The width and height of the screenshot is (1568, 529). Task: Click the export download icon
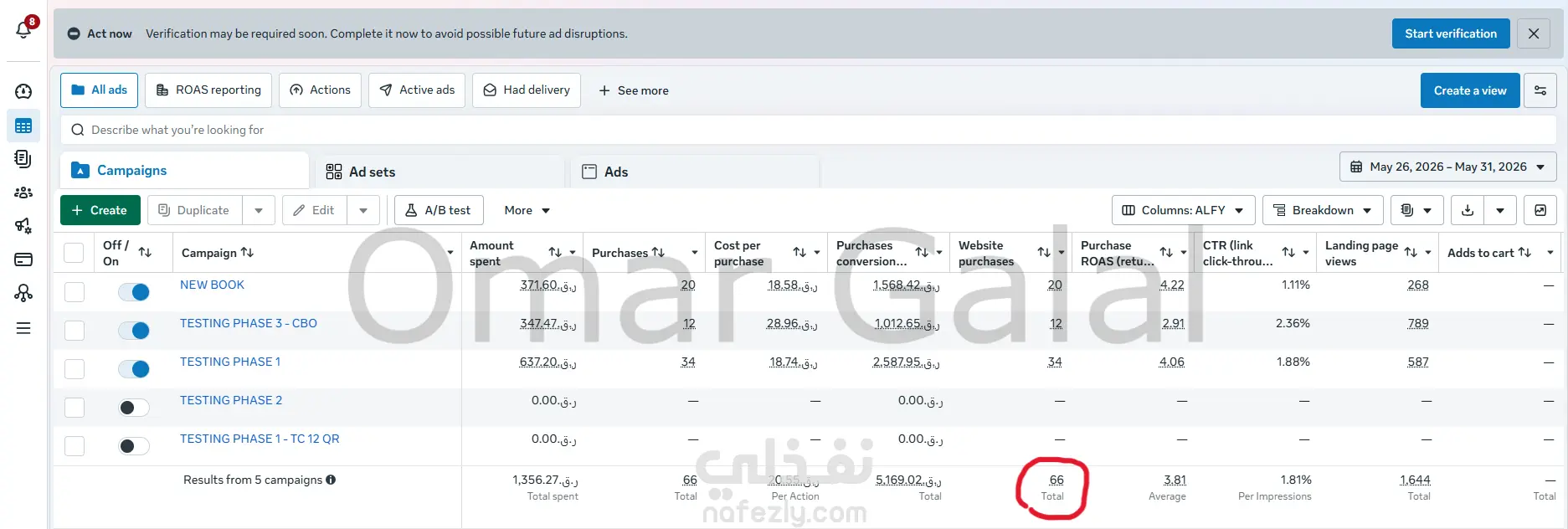tap(1468, 210)
